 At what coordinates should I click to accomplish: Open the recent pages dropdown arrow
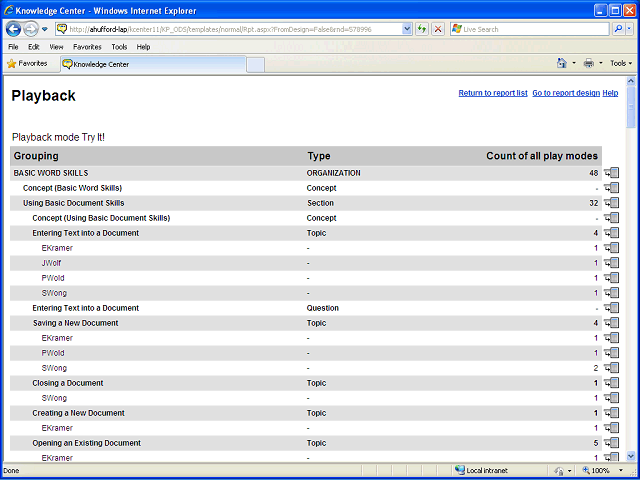click(x=45, y=29)
